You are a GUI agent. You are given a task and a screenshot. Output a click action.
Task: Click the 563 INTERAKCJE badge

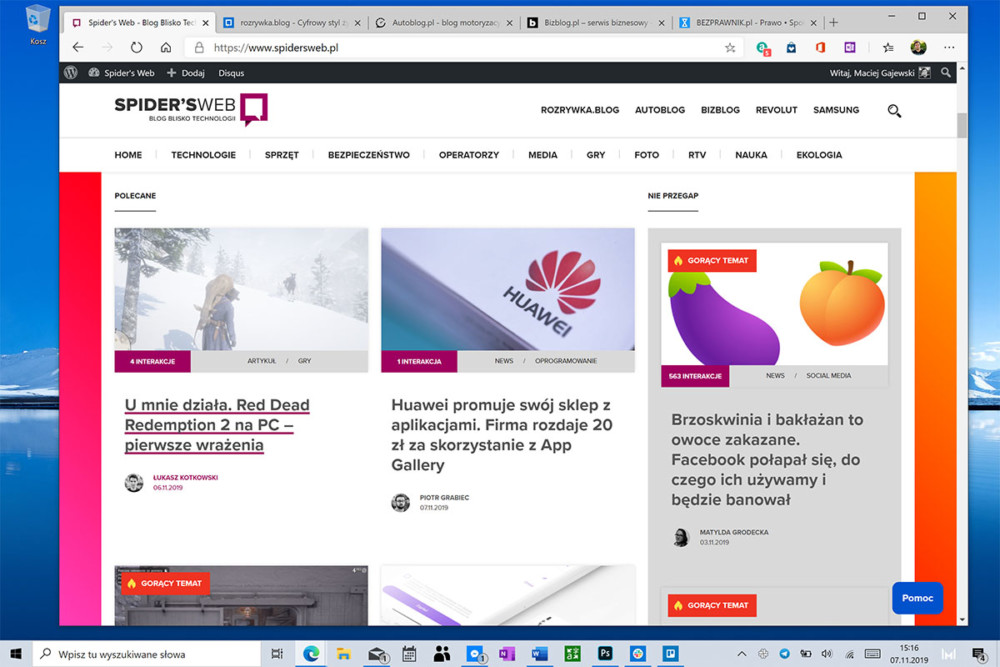click(x=695, y=376)
